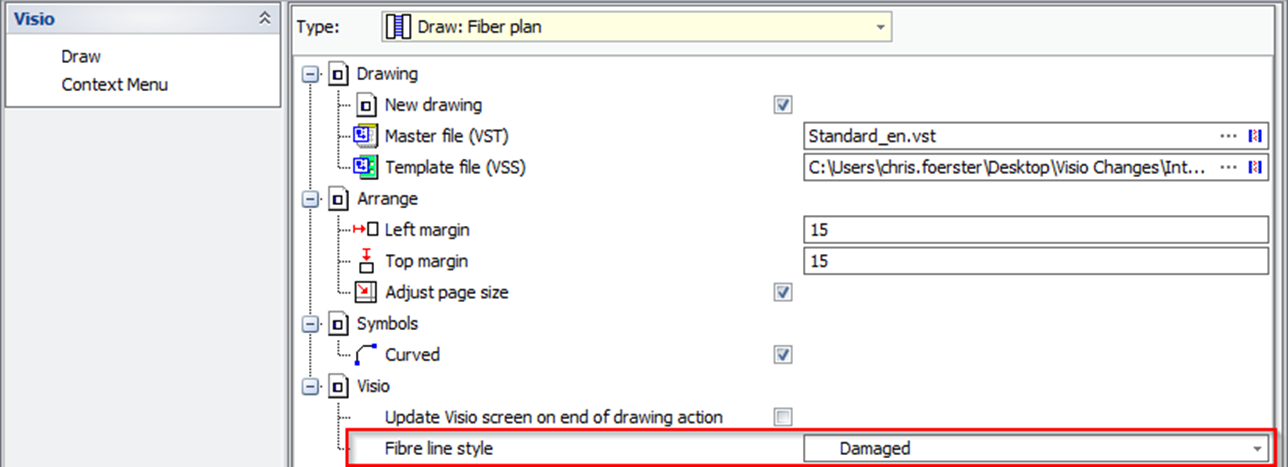Click the New drawing icon
The width and height of the screenshot is (1288, 467).
tap(366, 105)
